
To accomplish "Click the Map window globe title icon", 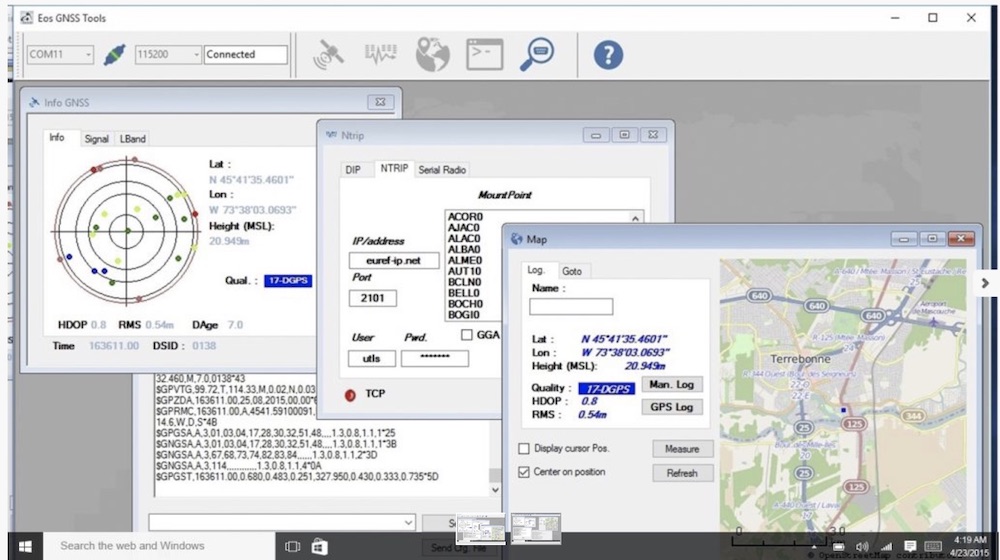I will click(517, 239).
